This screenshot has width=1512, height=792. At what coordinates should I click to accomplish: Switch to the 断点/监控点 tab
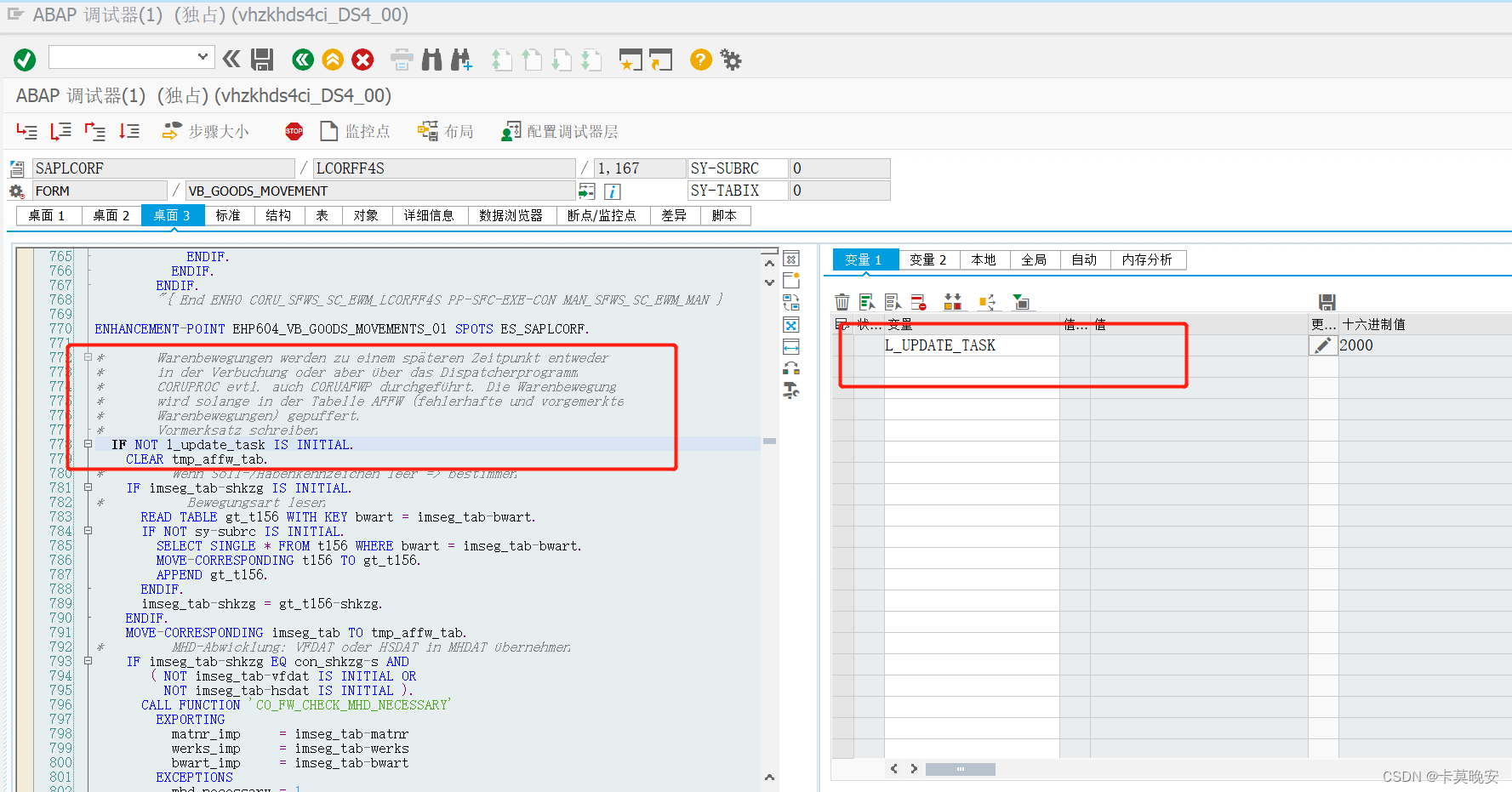[x=602, y=216]
